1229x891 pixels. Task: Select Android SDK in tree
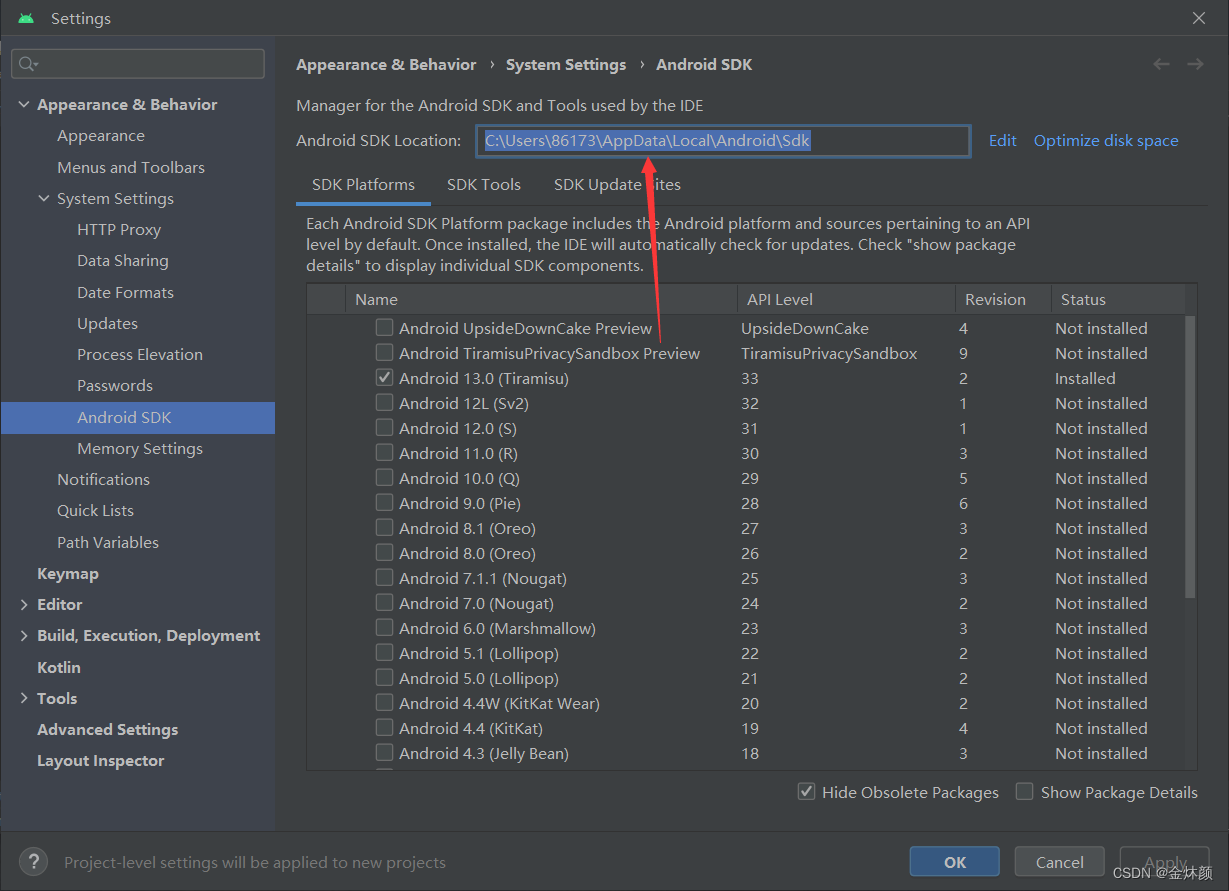point(138,417)
